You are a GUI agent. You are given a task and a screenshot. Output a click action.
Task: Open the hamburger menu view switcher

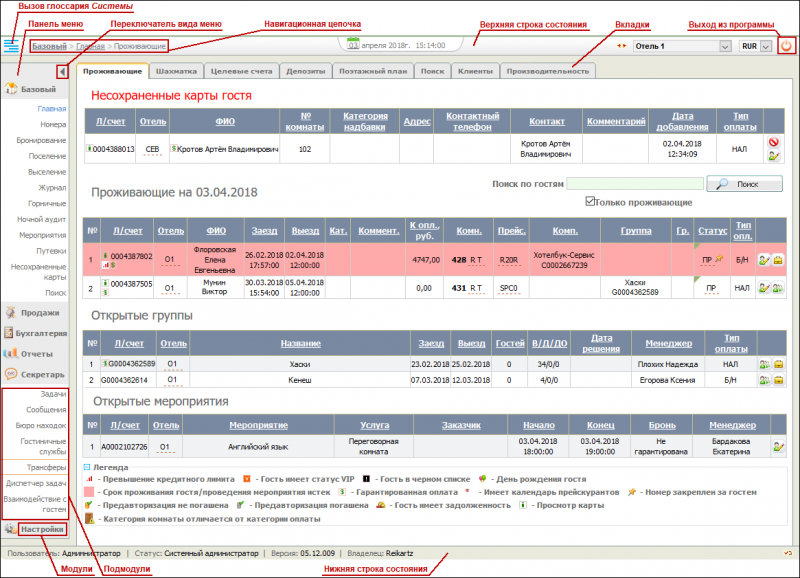(11, 45)
